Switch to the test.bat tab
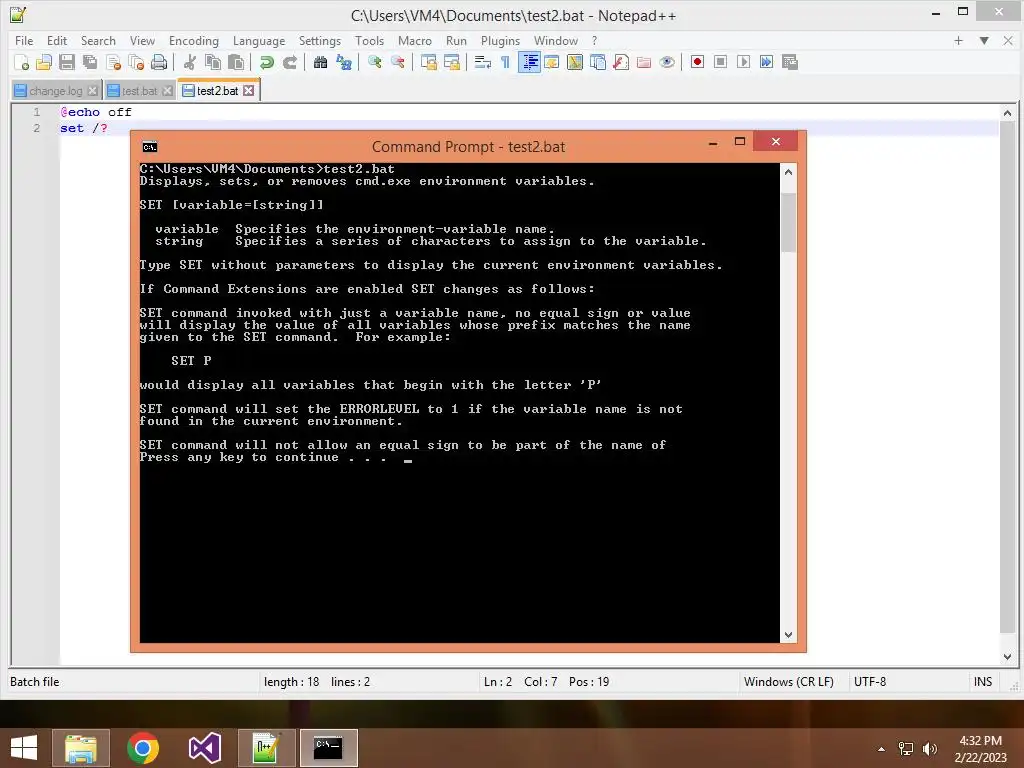 pyautogui.click(x=140, y=91)
